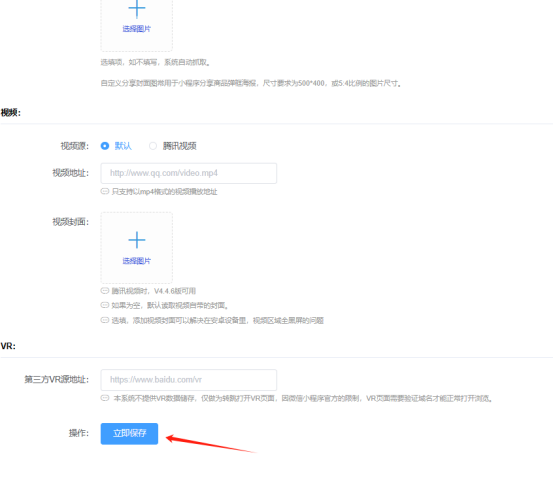Viewport: 554px width, 494px height.
Task: Focus the 第三方VR源地址 input field
Action: pos(189,380)
